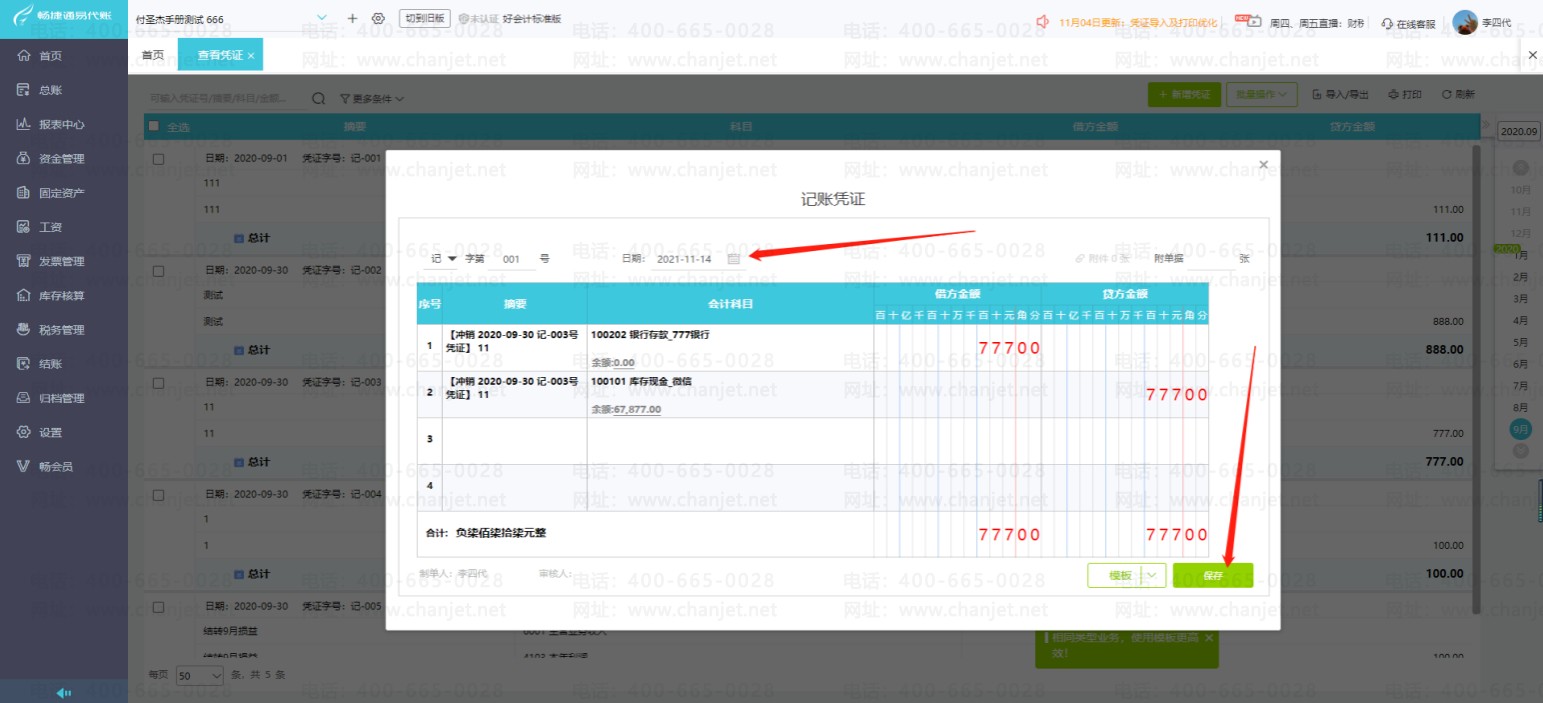Click the plus icon beside account name

point(352,18)
